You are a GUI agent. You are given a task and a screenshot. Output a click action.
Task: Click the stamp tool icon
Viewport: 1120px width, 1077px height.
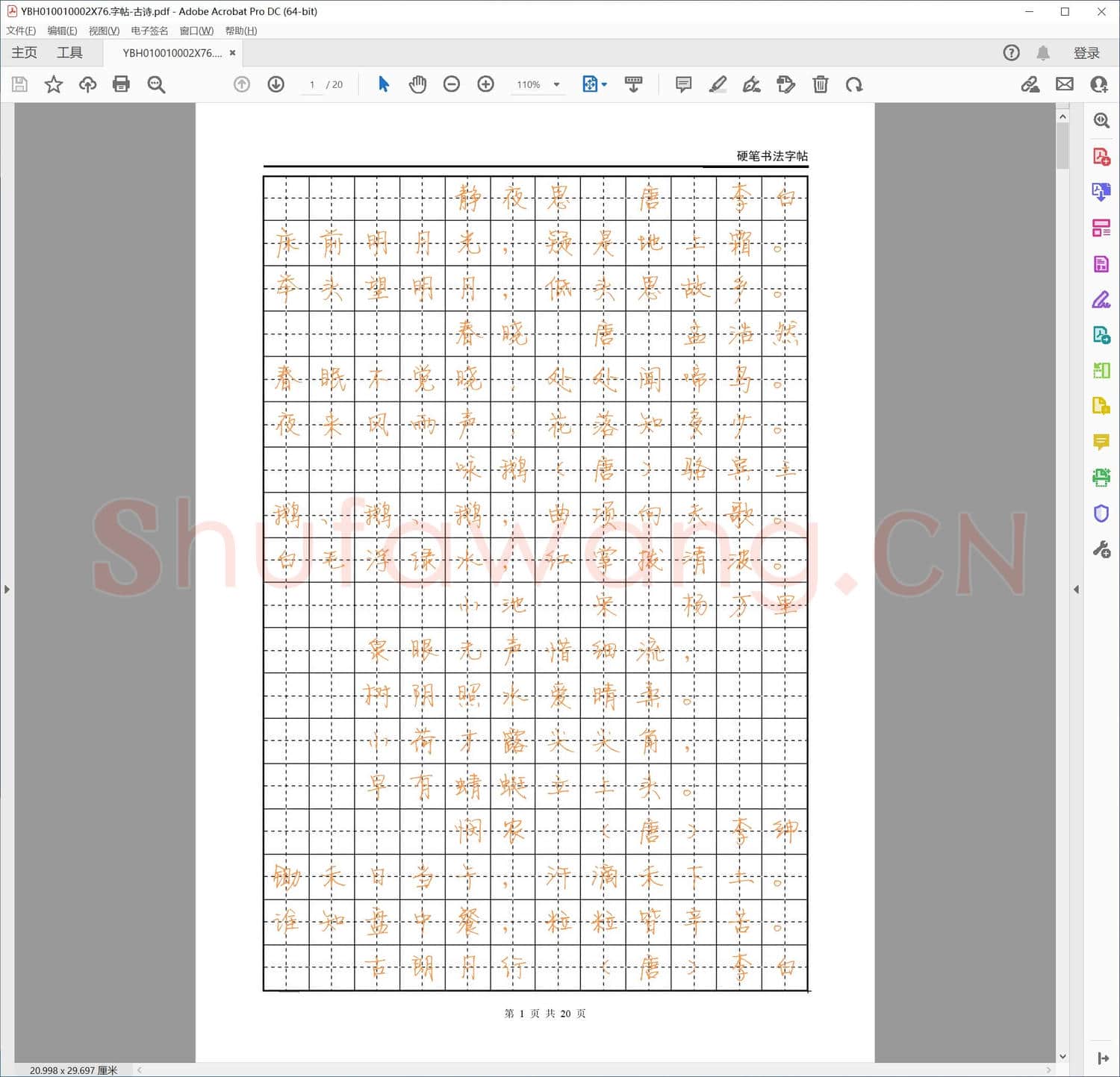786,84
